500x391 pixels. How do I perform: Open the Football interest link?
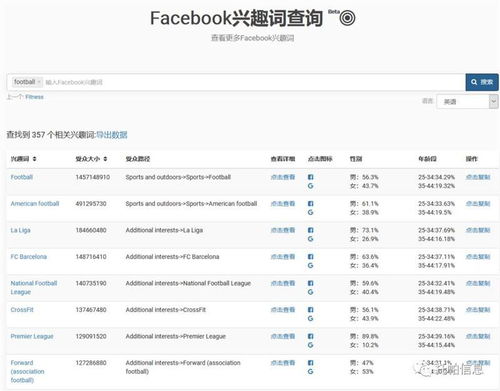click(x=22, y=177)
